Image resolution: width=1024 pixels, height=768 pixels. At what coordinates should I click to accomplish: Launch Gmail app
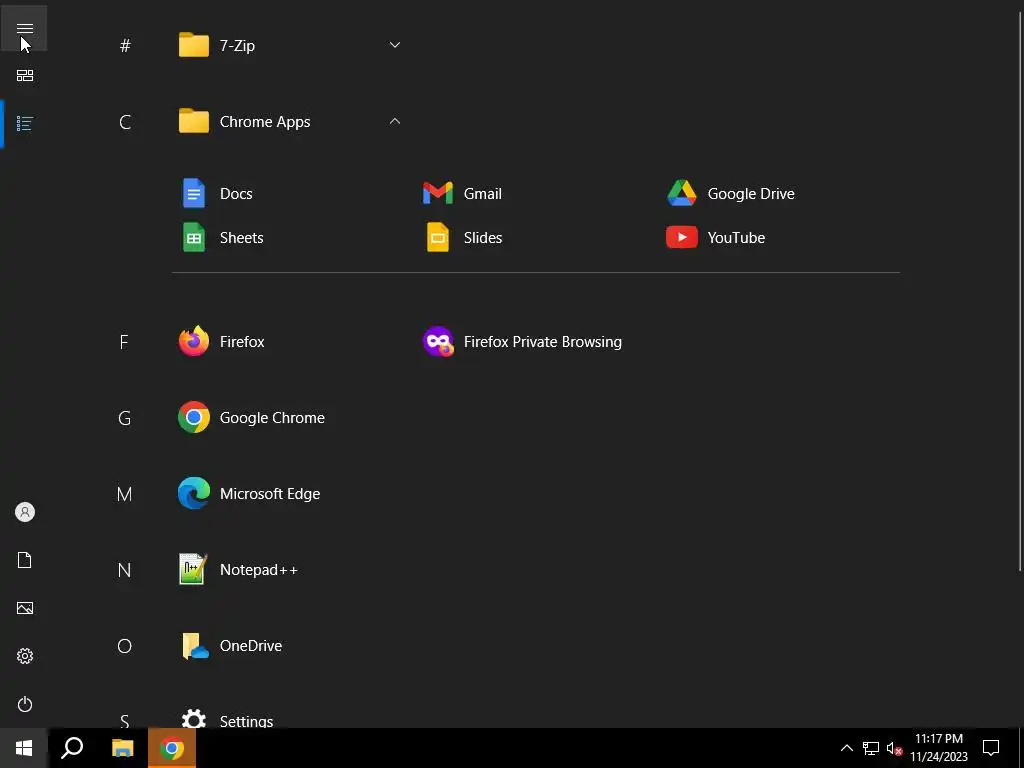463,194
